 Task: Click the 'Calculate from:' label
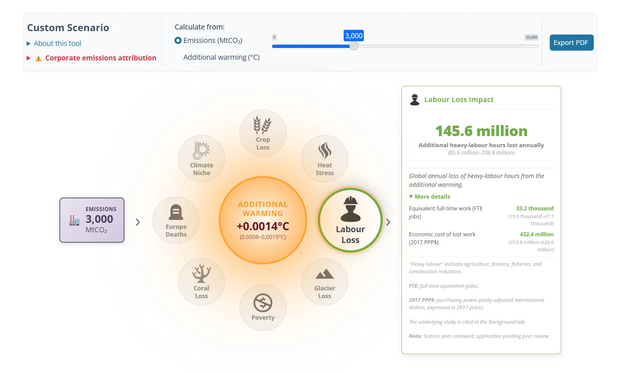(x=199, y=27)
